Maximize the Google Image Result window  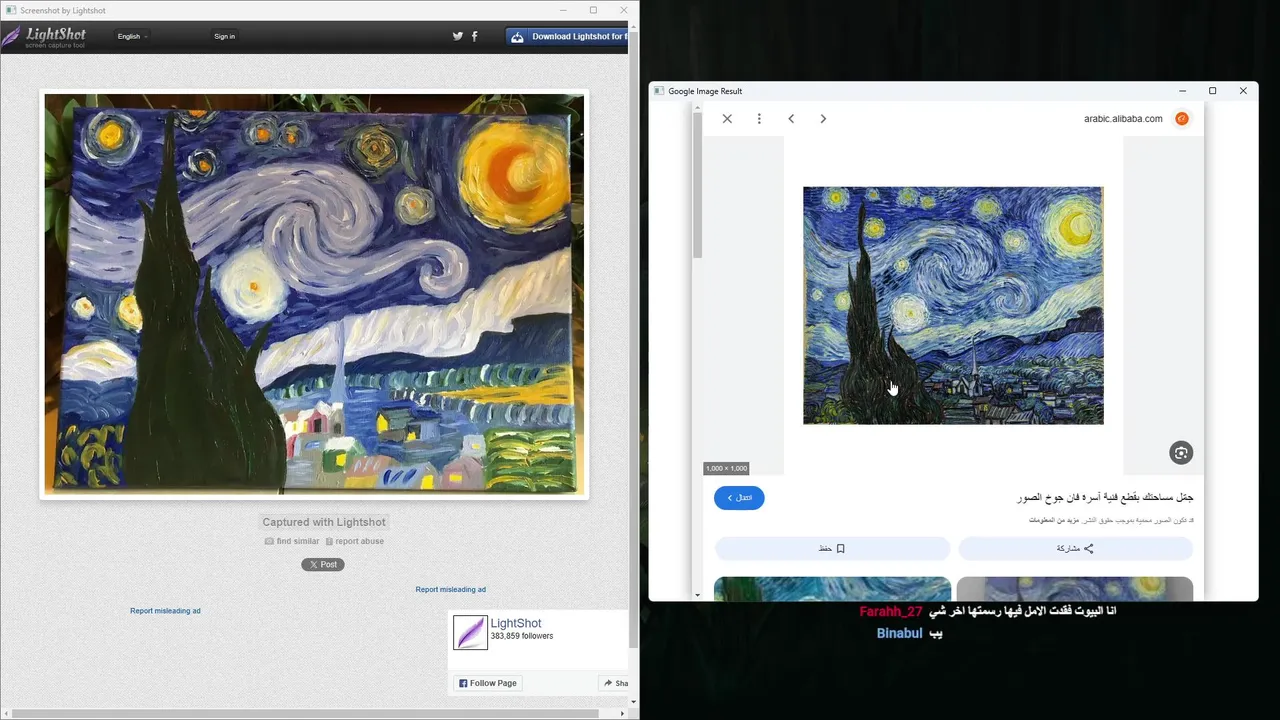(1213, 91)
